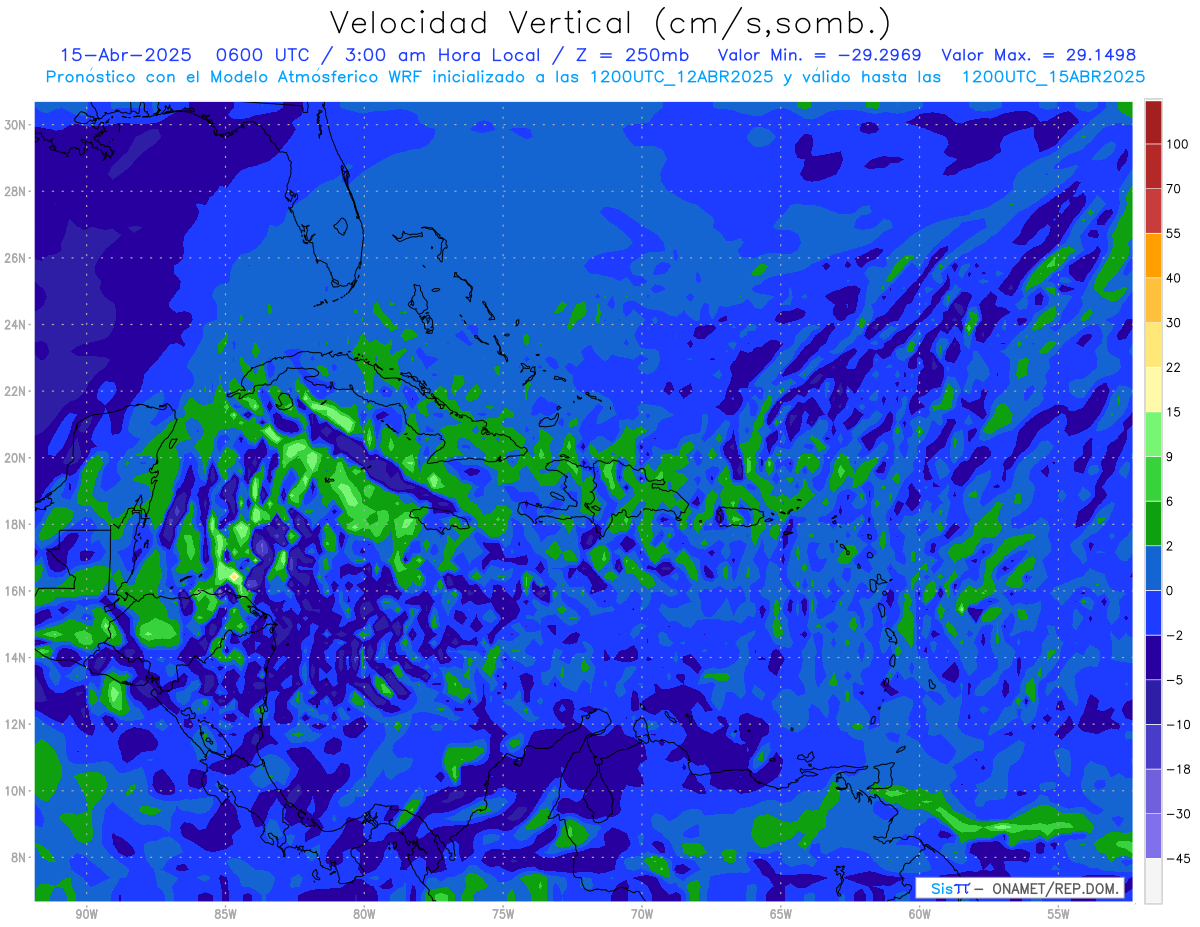The width and height of the screenshot is (1200, 927).
Task: Click the white colorbar segment below -45
Action: [1153, 880]
